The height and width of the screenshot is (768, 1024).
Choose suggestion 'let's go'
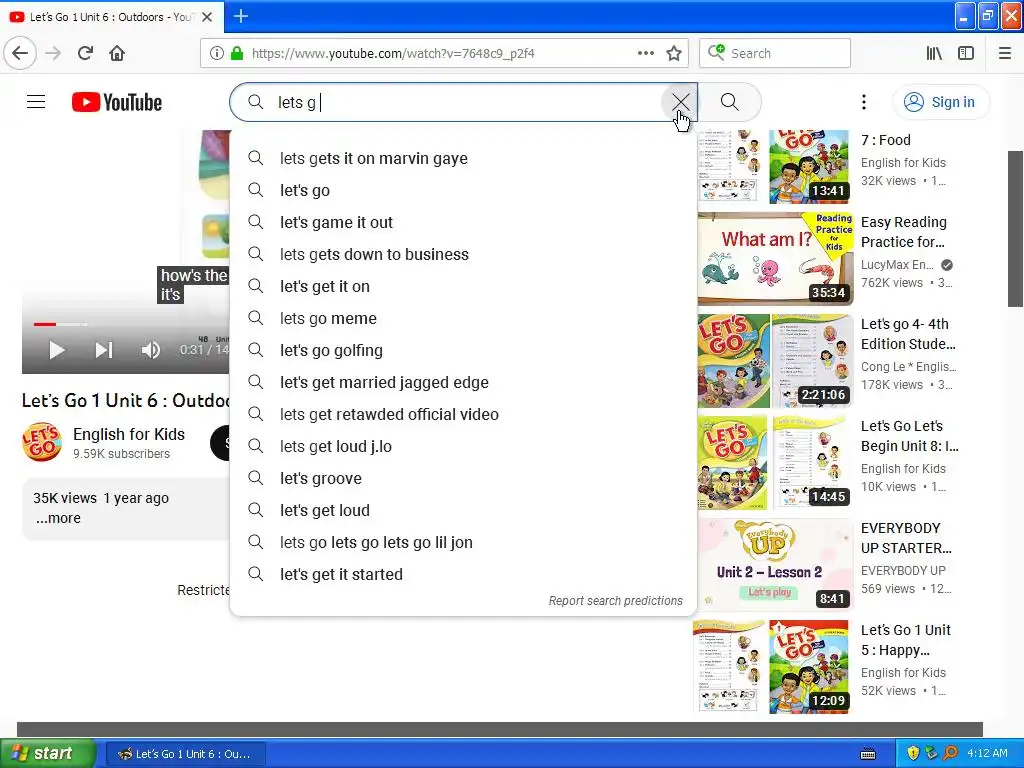463,190
